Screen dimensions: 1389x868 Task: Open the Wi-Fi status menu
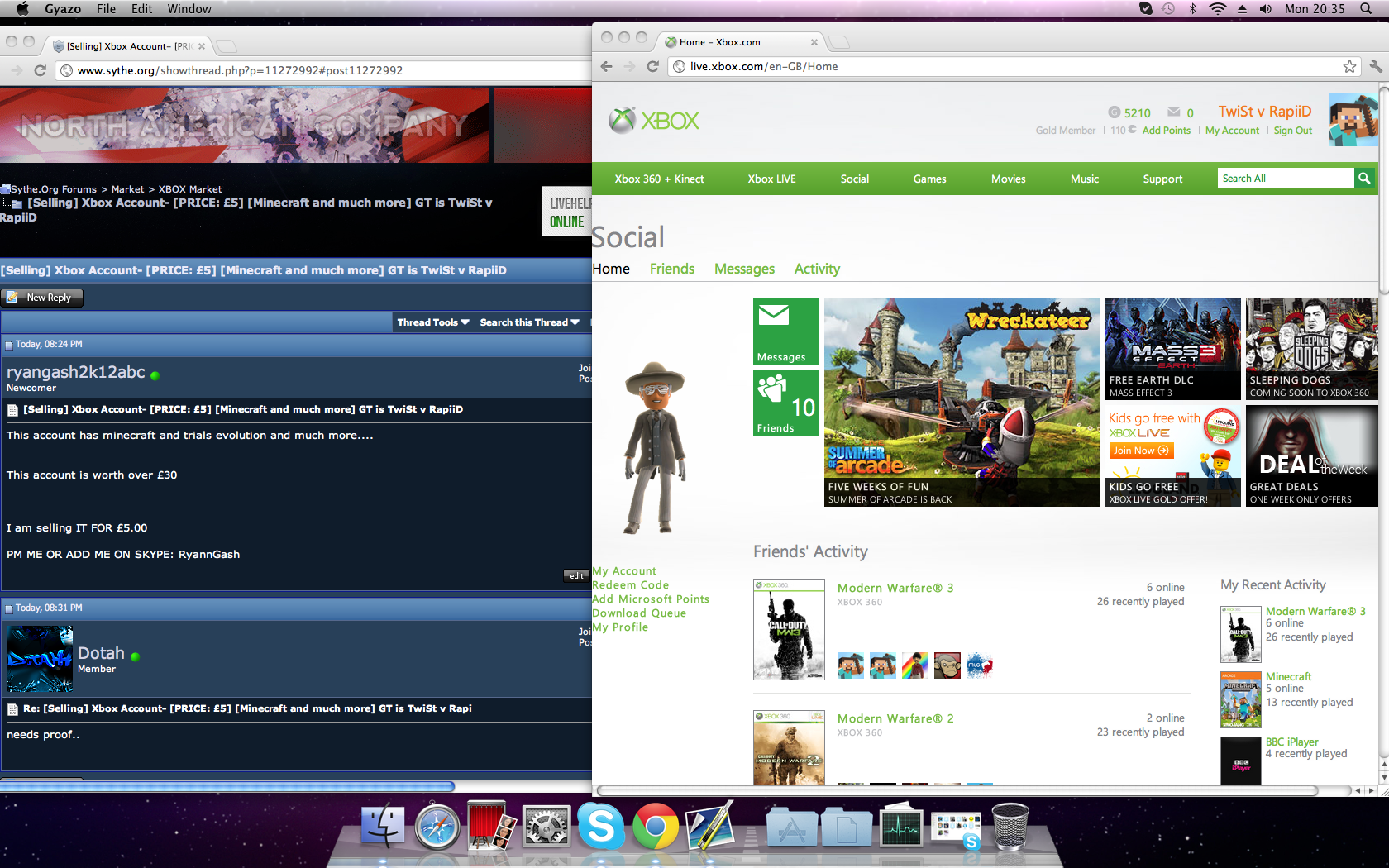point(1217,8)
